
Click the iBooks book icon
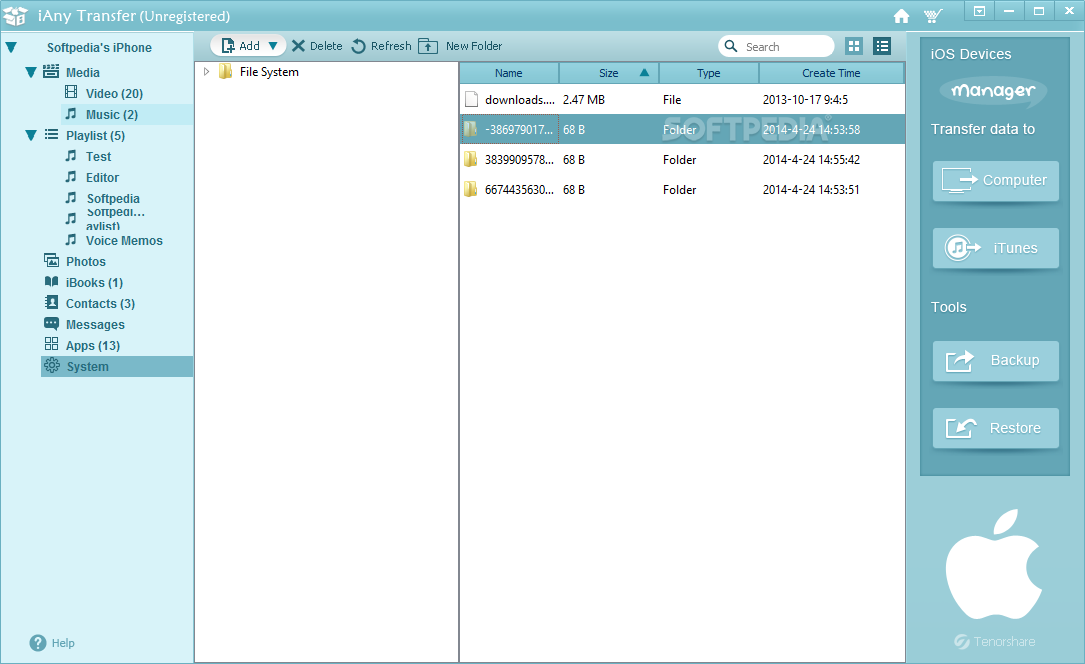(x=51, y=282)
